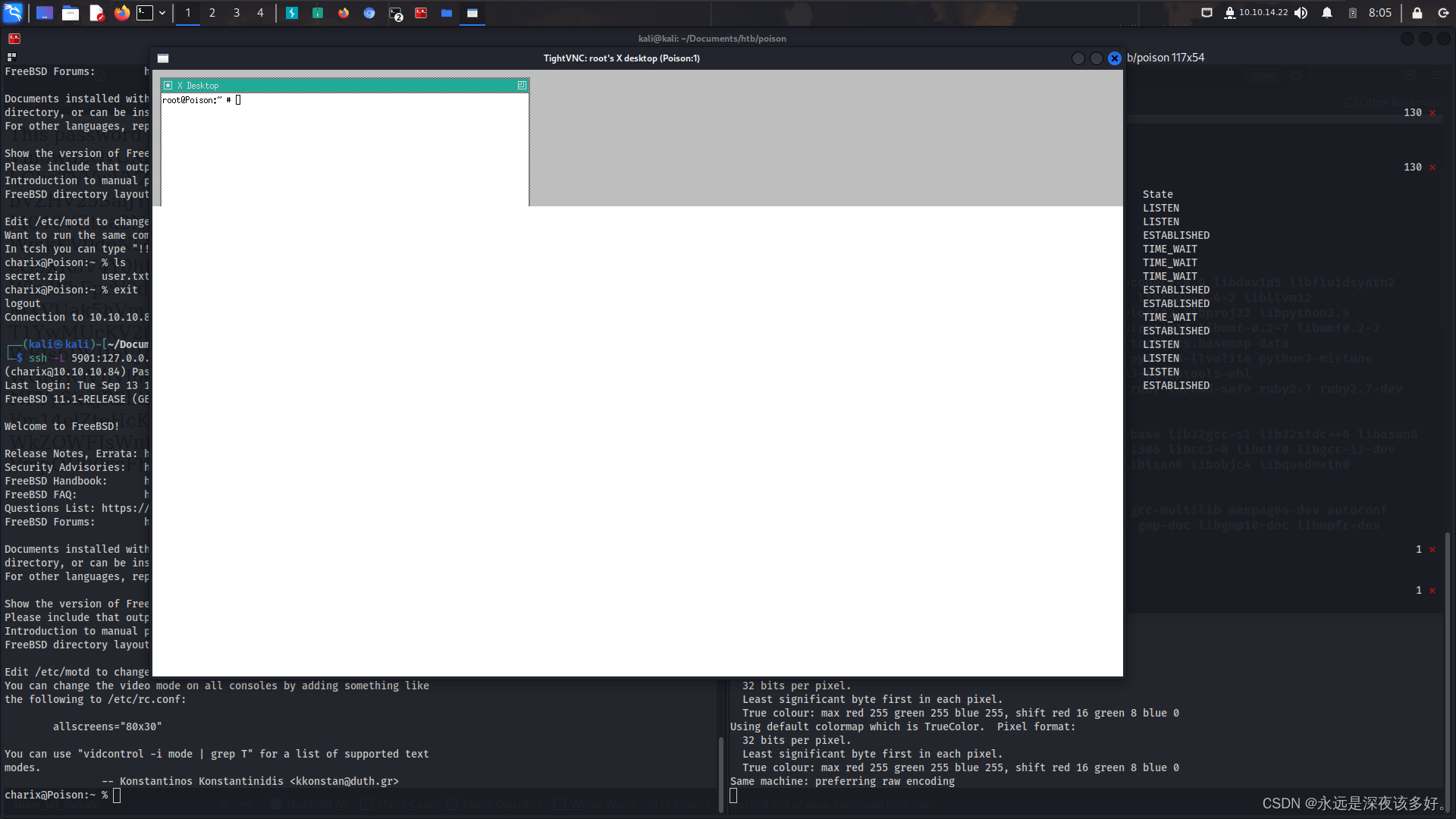Open the terminal emulator launcher

145,13
